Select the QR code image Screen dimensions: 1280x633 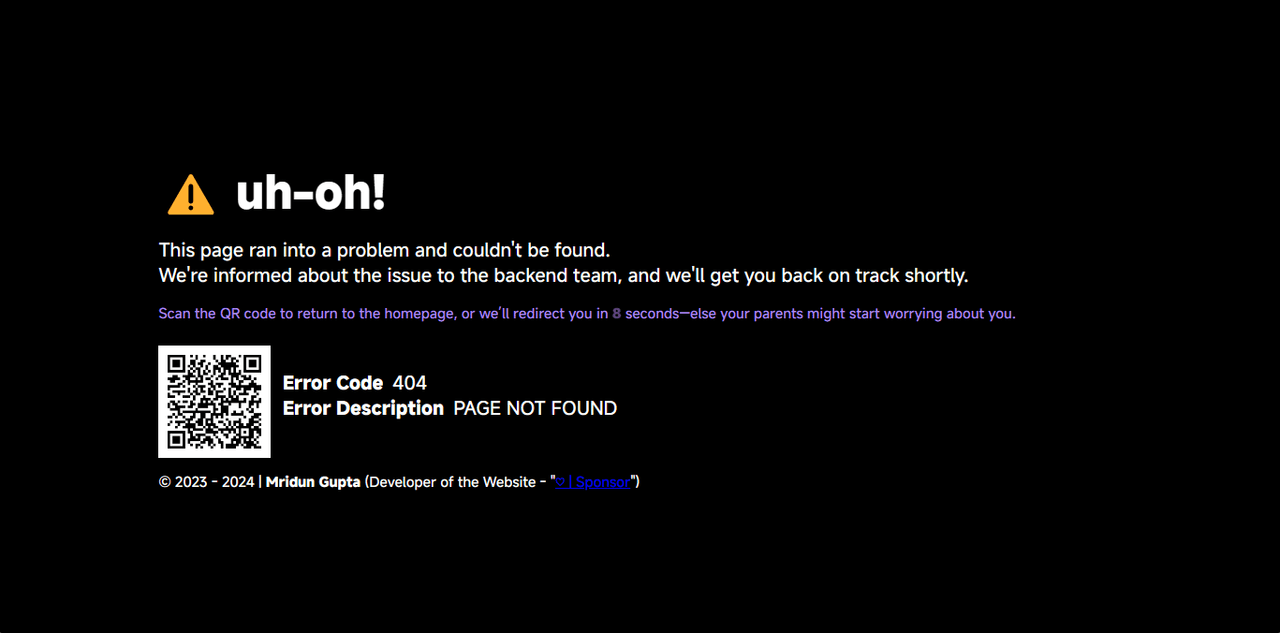214,401
